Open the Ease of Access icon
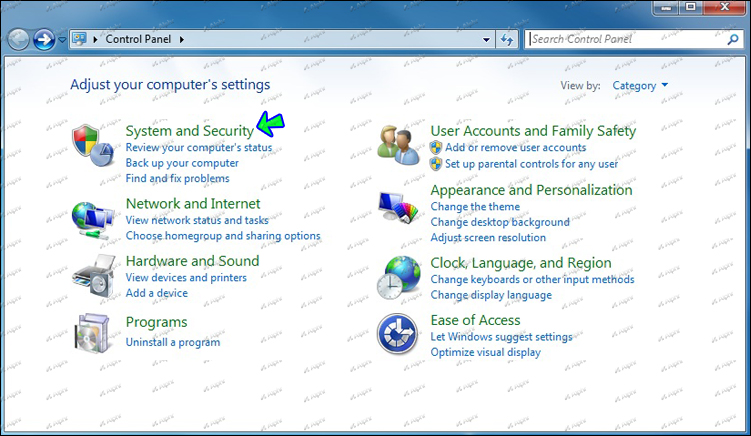 [397, 333]
